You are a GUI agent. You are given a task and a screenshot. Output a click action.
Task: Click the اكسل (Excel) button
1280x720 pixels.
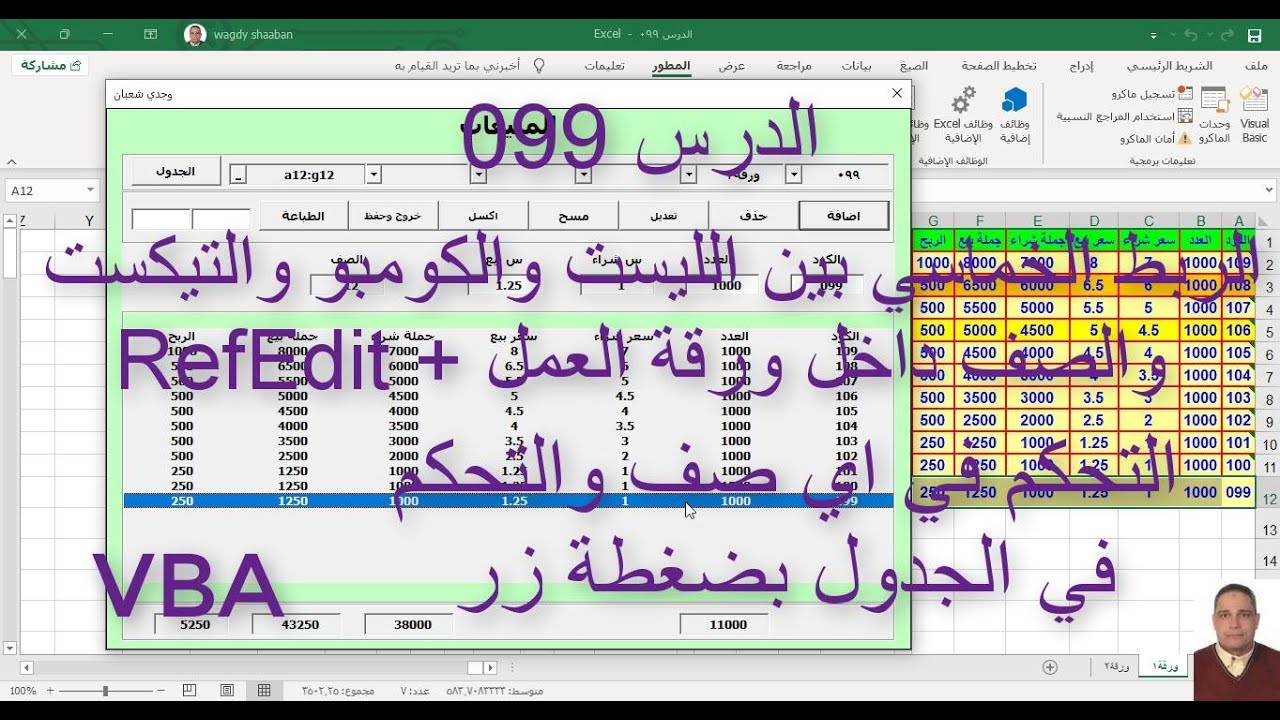[x=484, y=216]
